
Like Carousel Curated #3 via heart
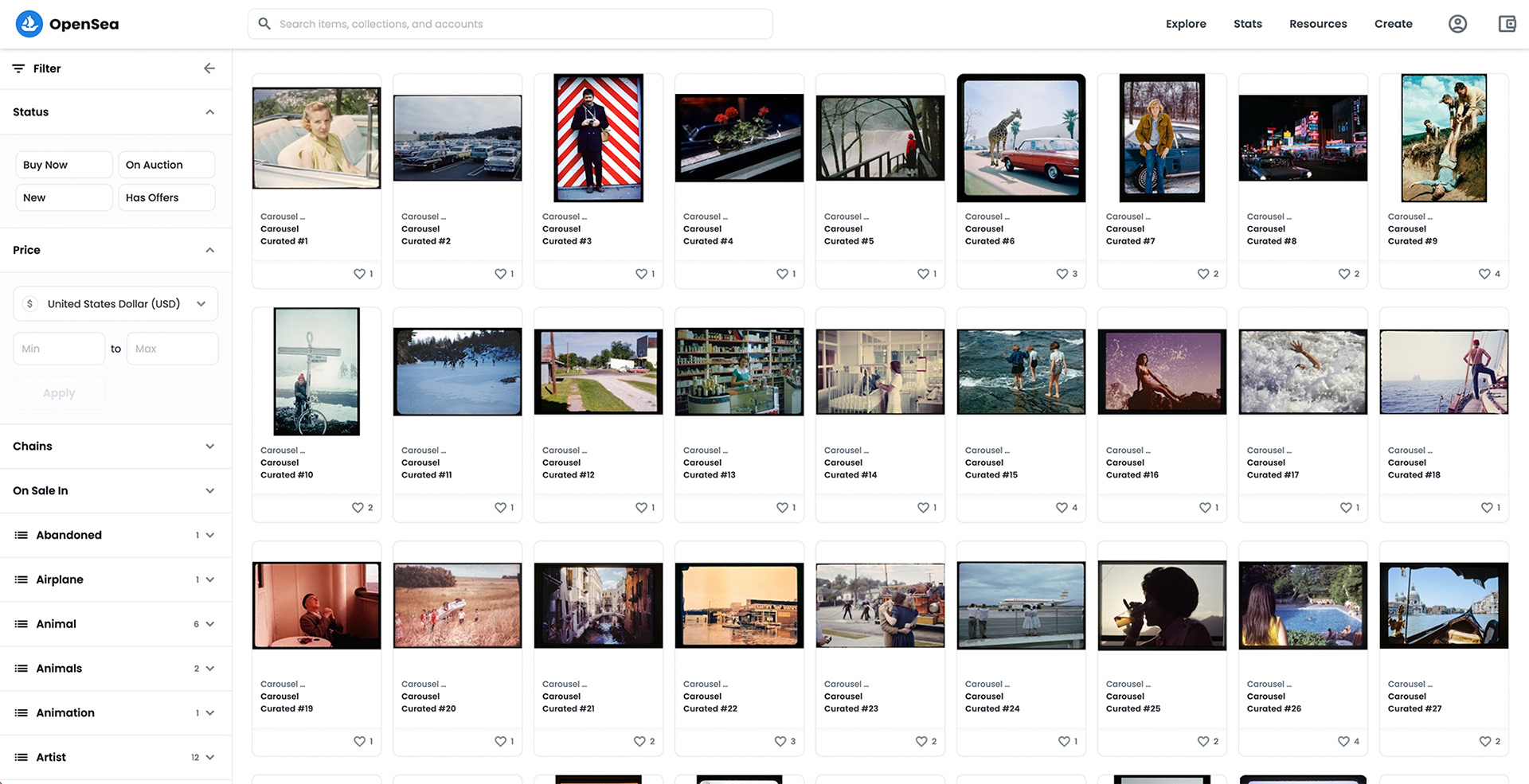tap(641, 274)
